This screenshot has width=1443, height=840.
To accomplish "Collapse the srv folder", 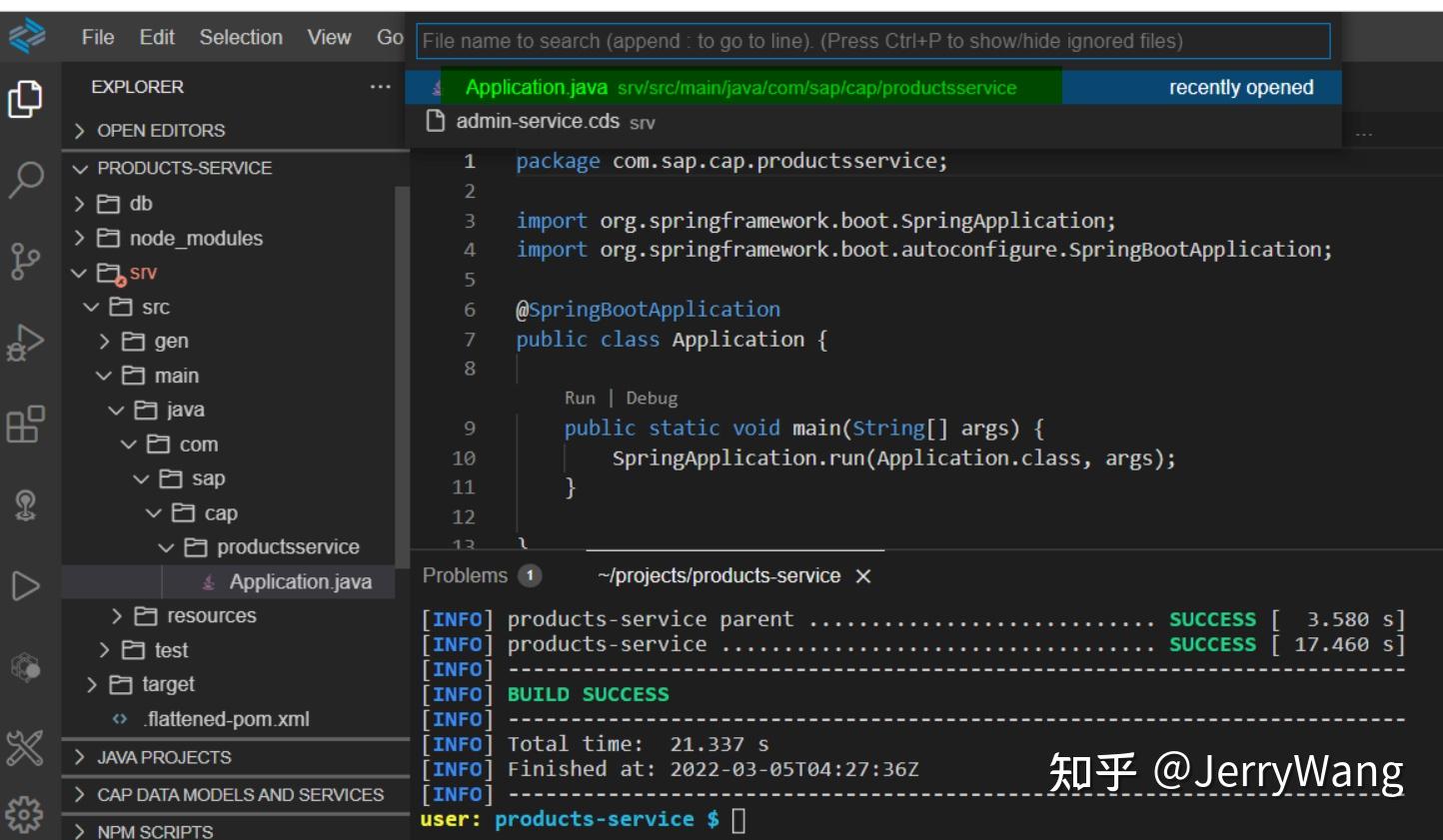I will click(229, 273).
